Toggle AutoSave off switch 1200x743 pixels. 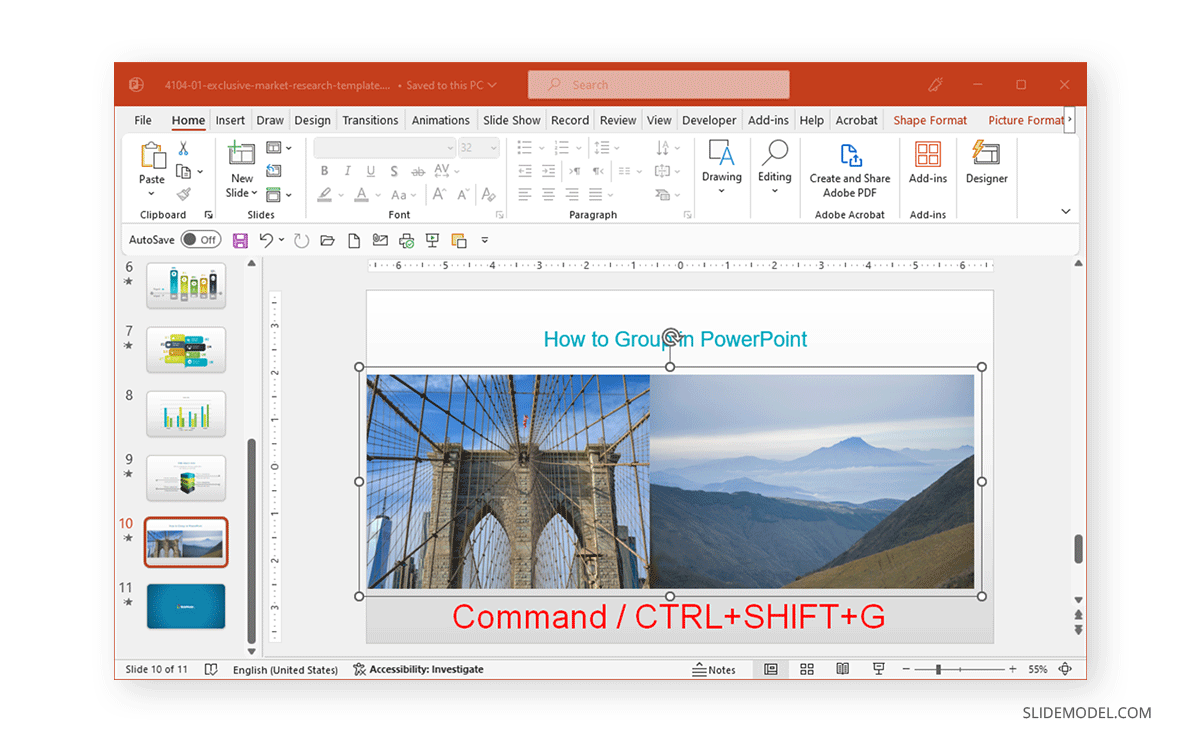click(x=201, y=239)
